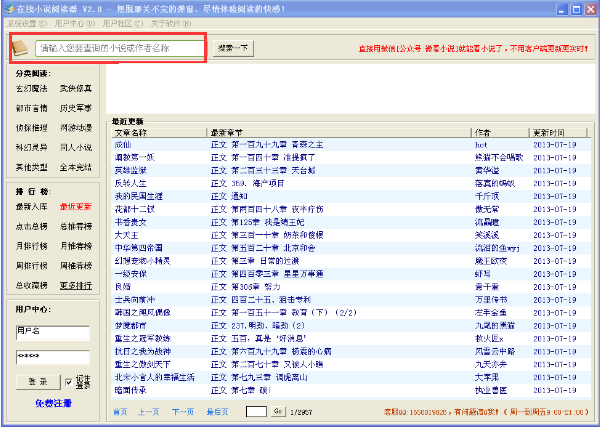The height and width of the screenshot is (427, 600).
Task: Select the 玄幻魔法 category
Action: pos(30,89)
